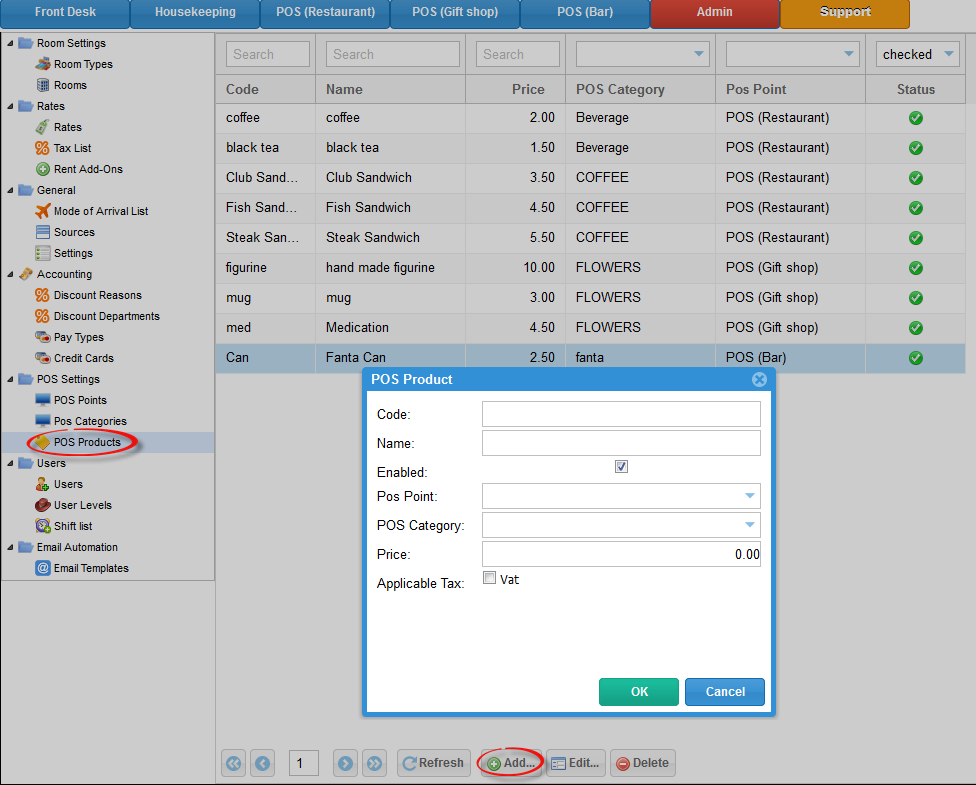
Task: Collapse the Room Settings tree node
Action: pos(10,43)
